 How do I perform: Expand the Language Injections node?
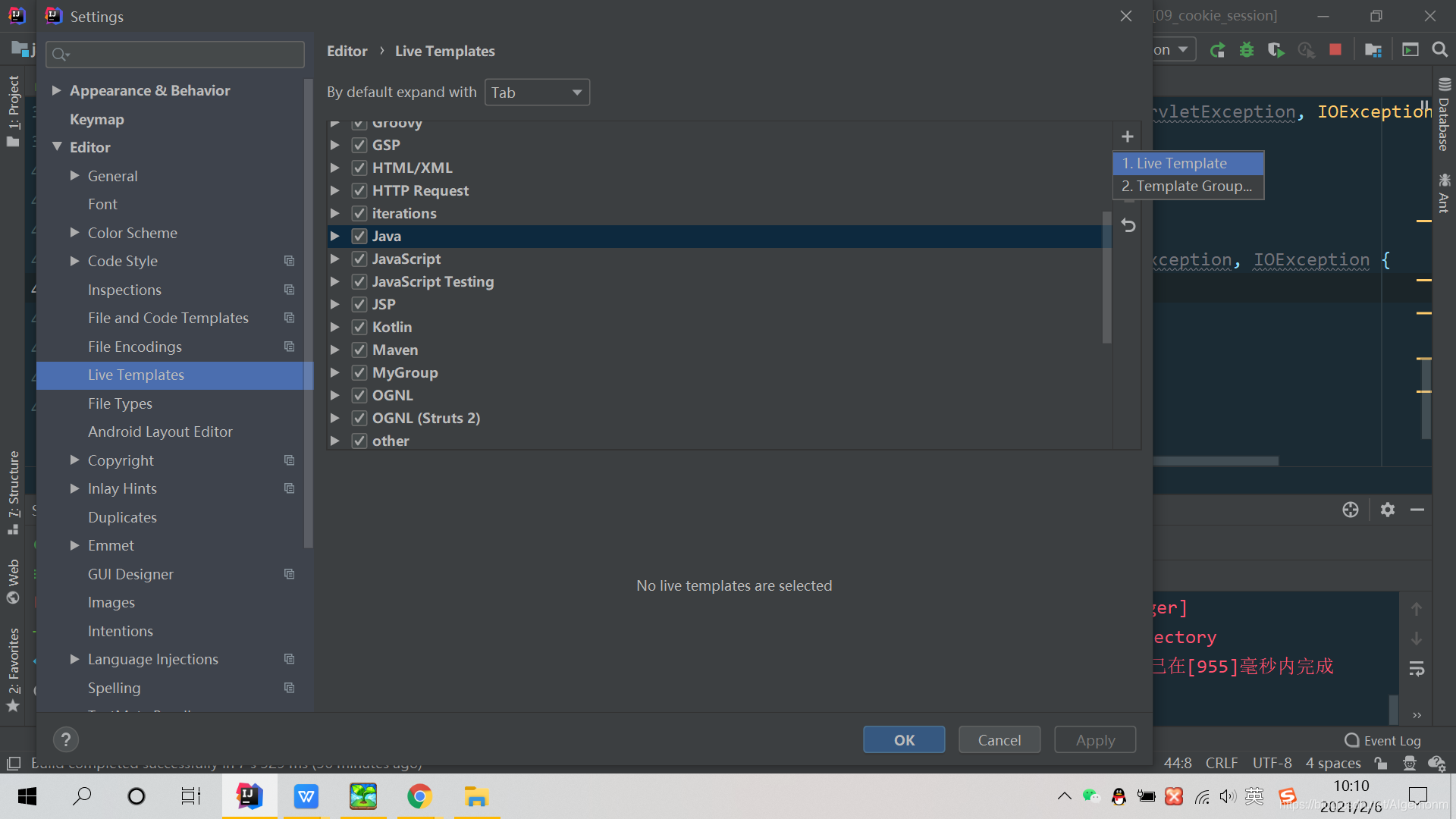tap(74, 659)
